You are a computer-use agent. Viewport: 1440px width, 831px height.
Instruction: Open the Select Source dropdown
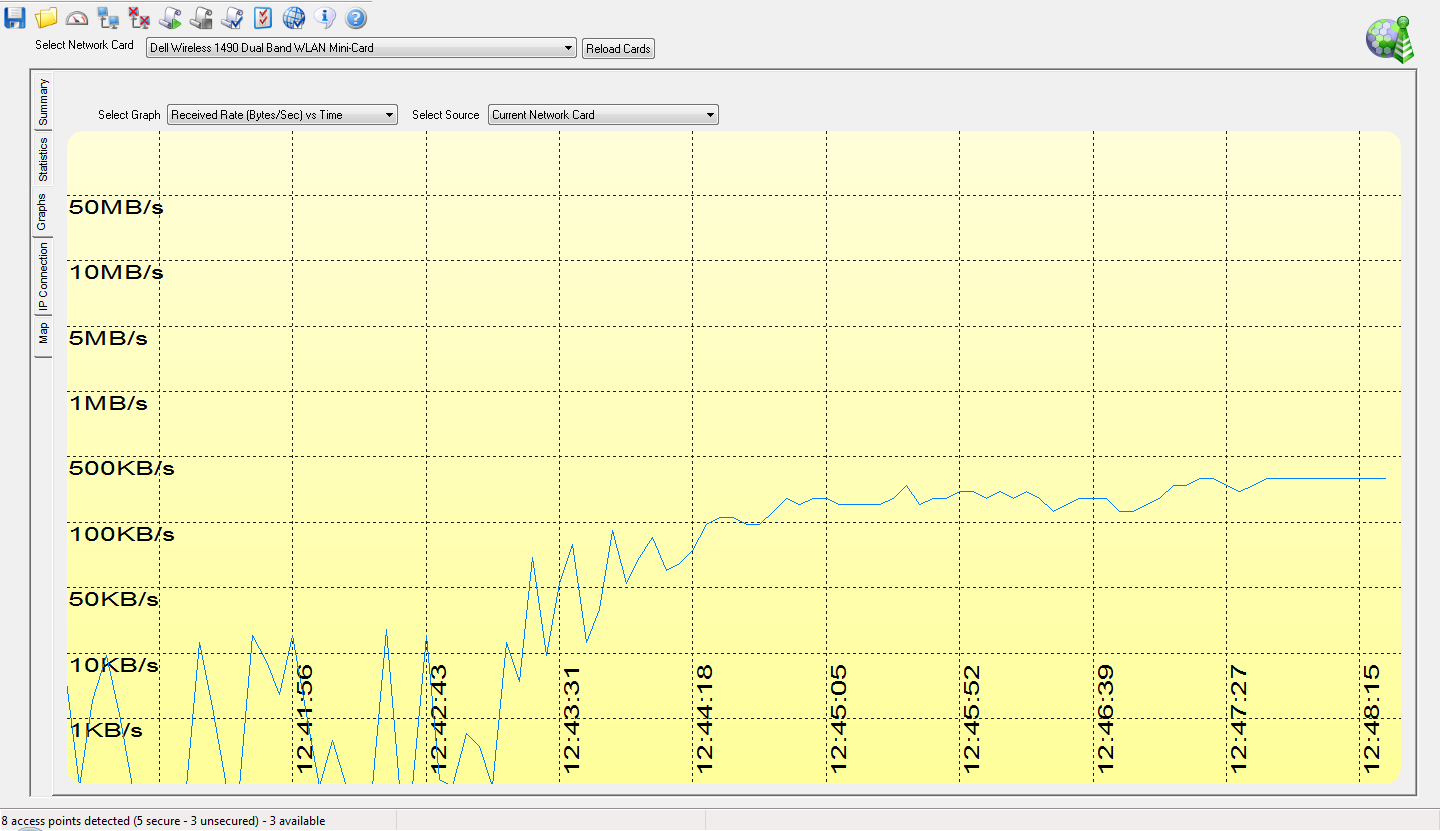pos(603,115)
